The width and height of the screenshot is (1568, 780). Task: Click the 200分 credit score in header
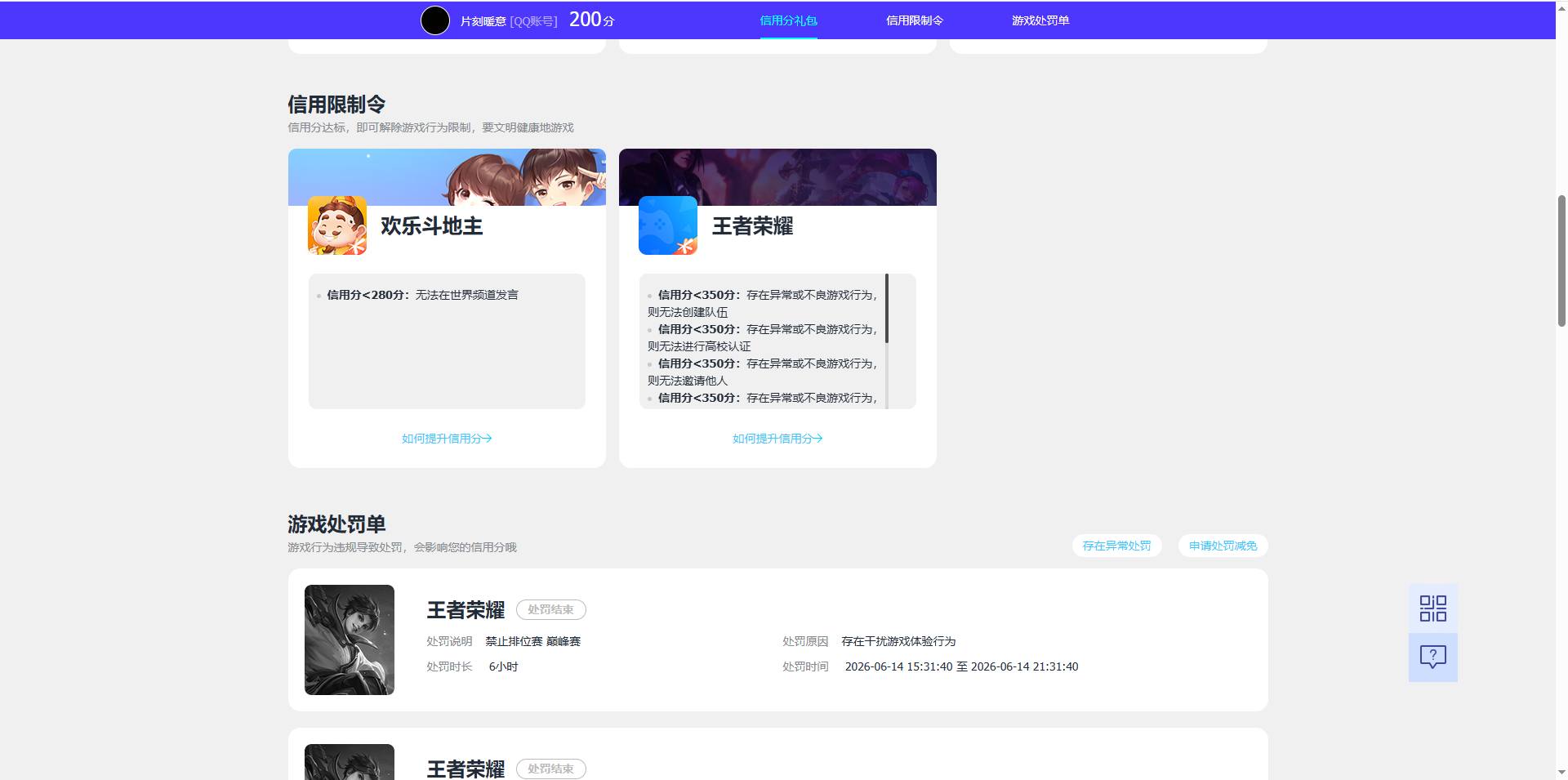(591, 20)
